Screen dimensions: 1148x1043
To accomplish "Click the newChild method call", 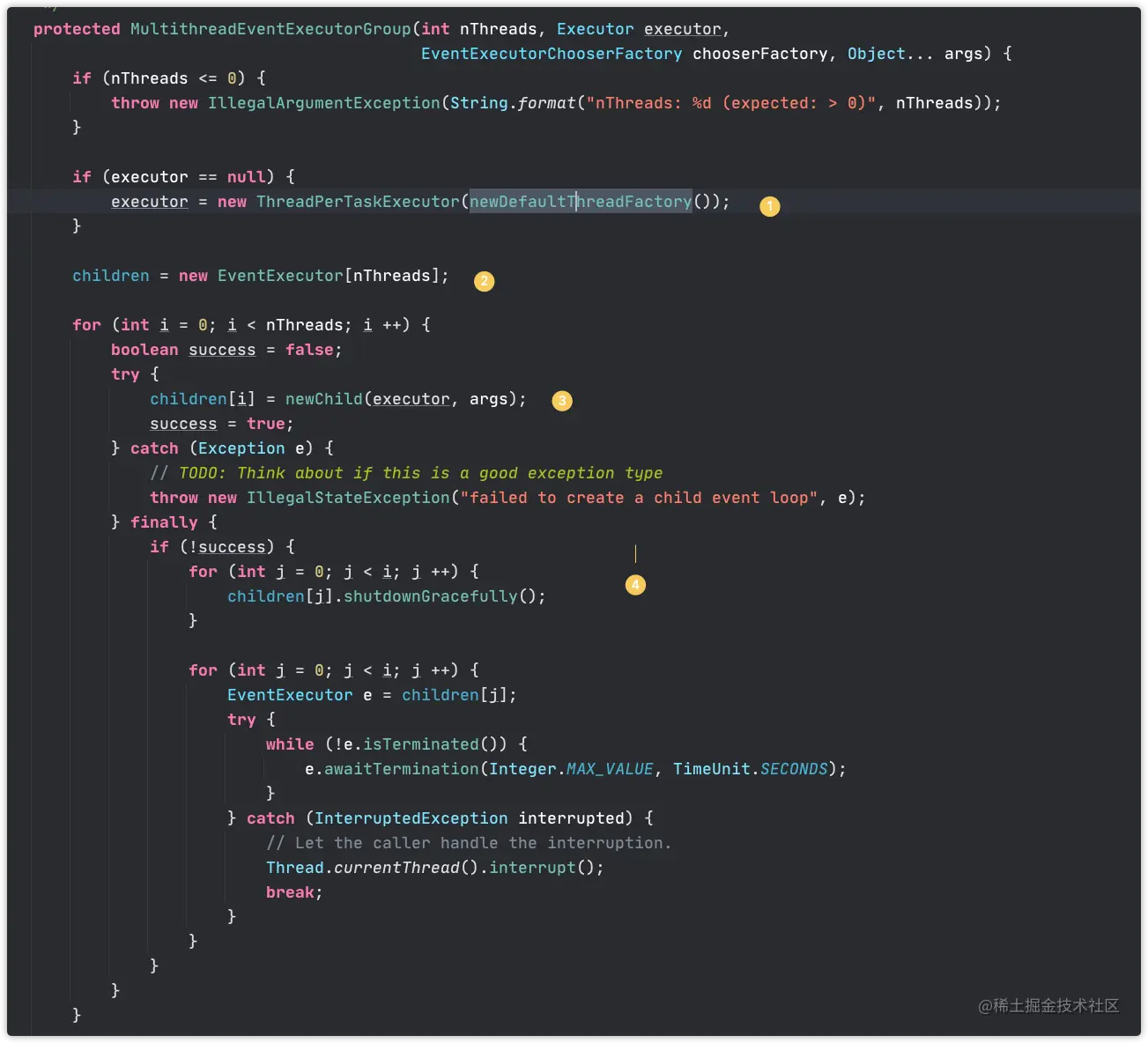I will coord(324,399).
